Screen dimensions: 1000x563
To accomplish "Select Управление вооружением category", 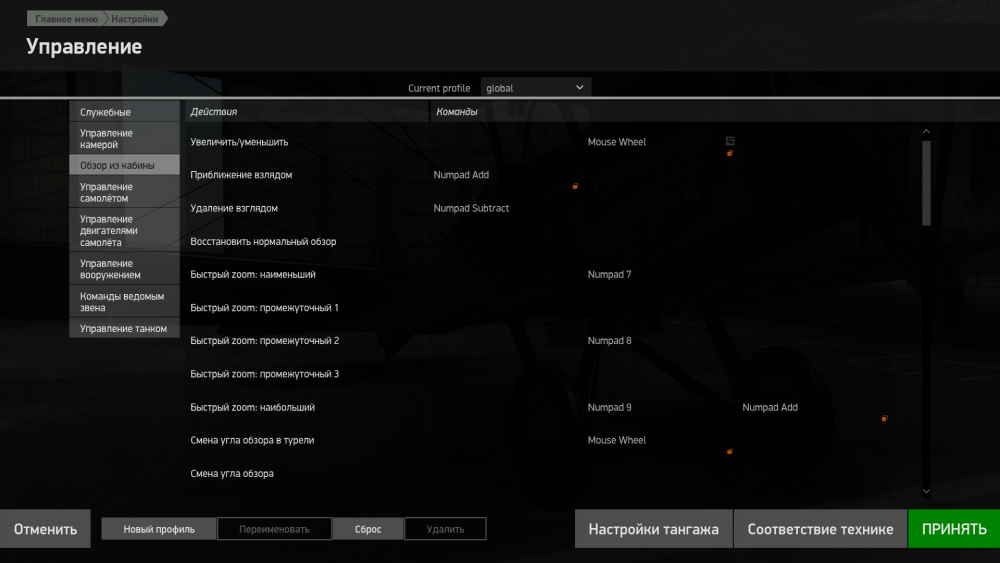I will [124, 268].
